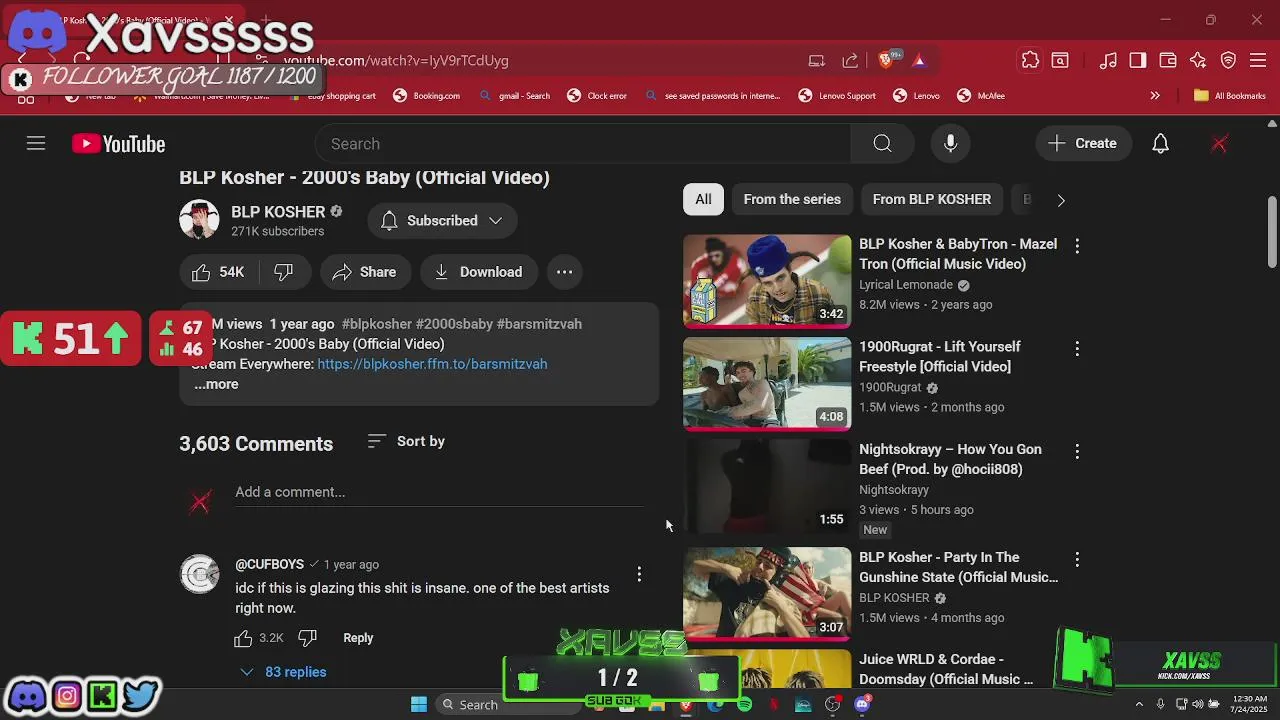Toggle Subscribed bell dropdown for BLP KOSHER
Image resolution: width=1280 pixels, height=720 pixels.
[x=442, y=221]
